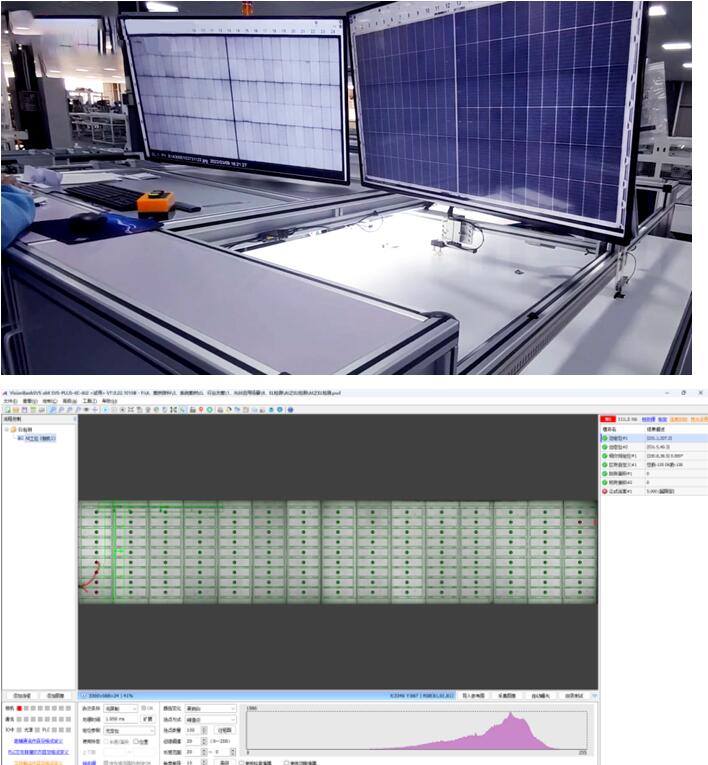Switch to the 效果测试 tab

point(574,695)
